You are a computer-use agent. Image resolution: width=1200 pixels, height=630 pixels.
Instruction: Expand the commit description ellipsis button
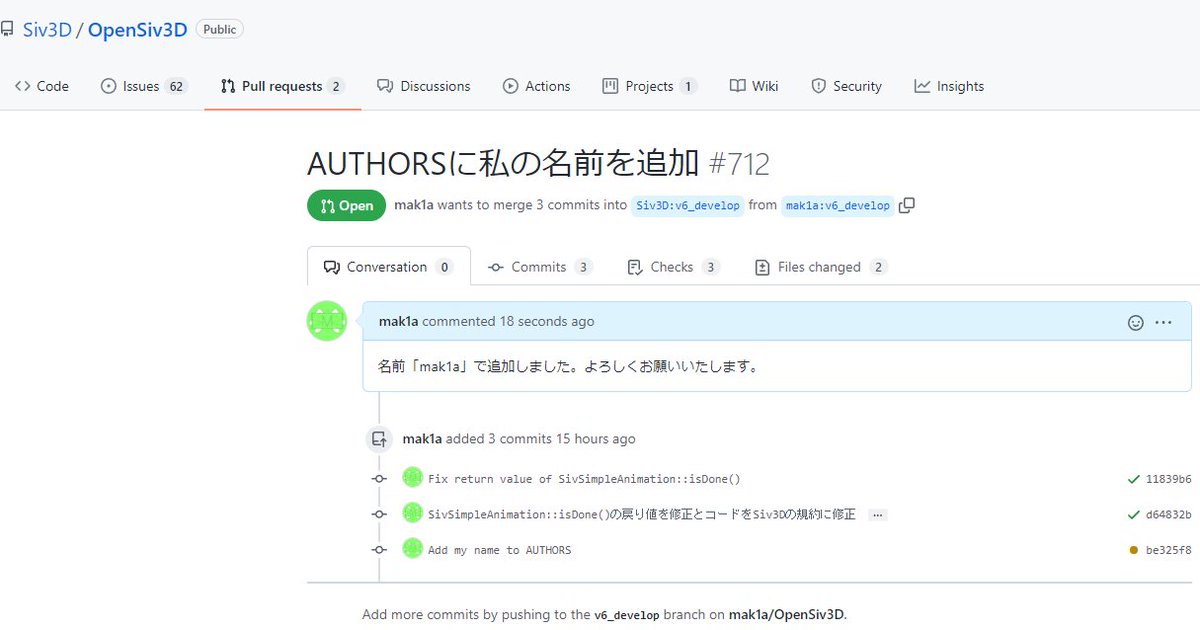point(877,515)
